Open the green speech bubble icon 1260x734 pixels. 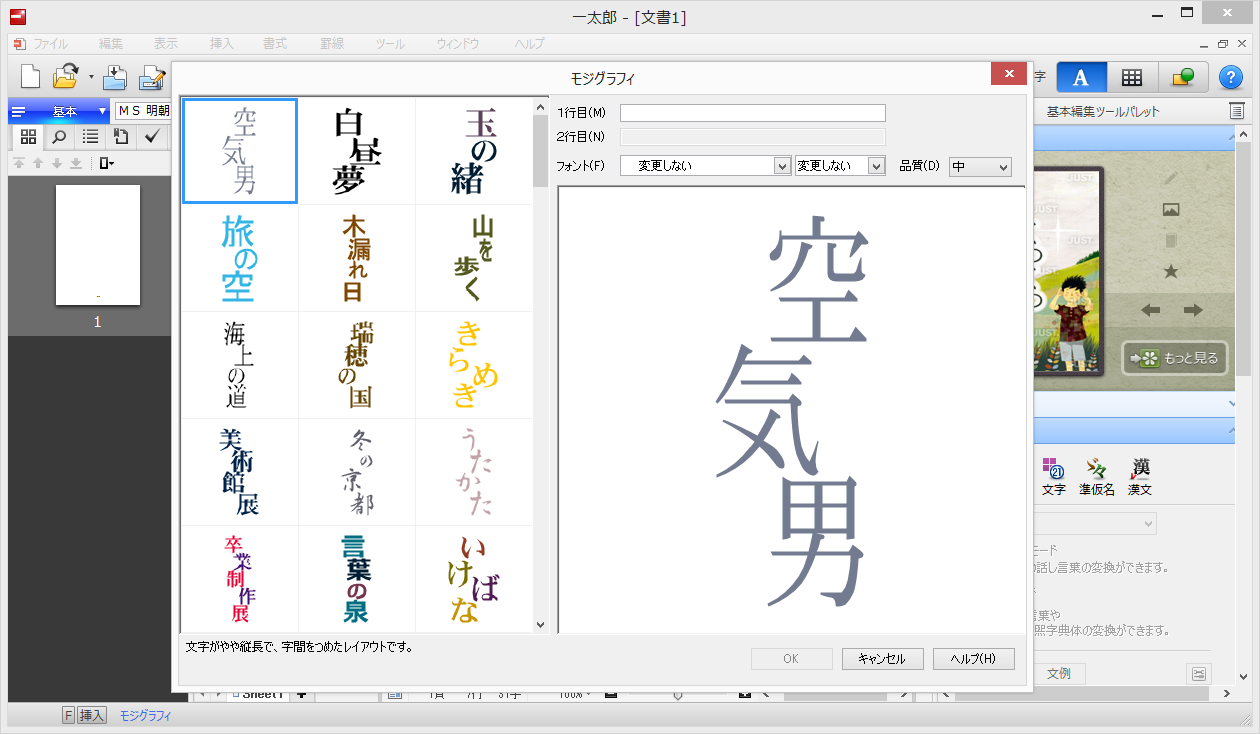[x=1181, y=78]
